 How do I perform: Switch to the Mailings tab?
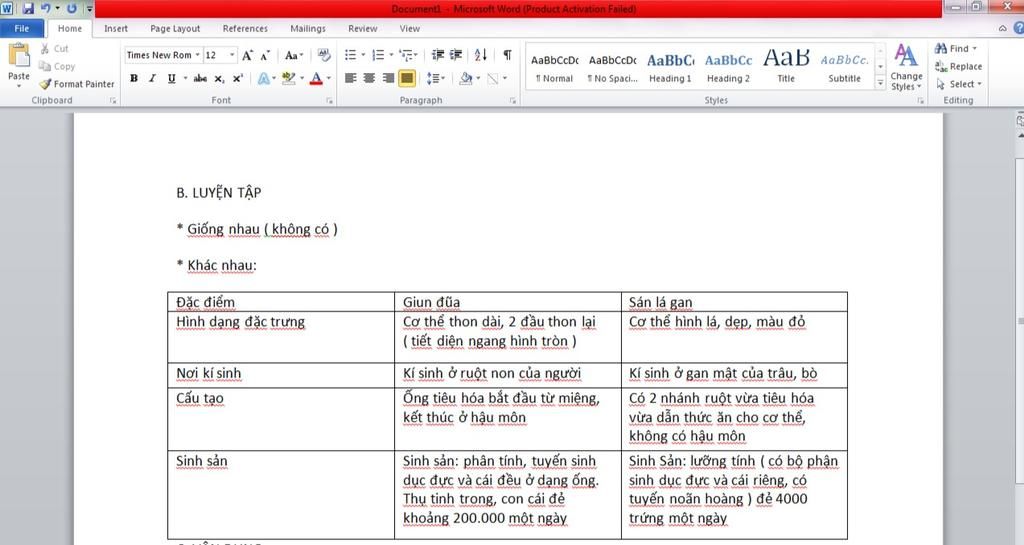coord(308,28)
